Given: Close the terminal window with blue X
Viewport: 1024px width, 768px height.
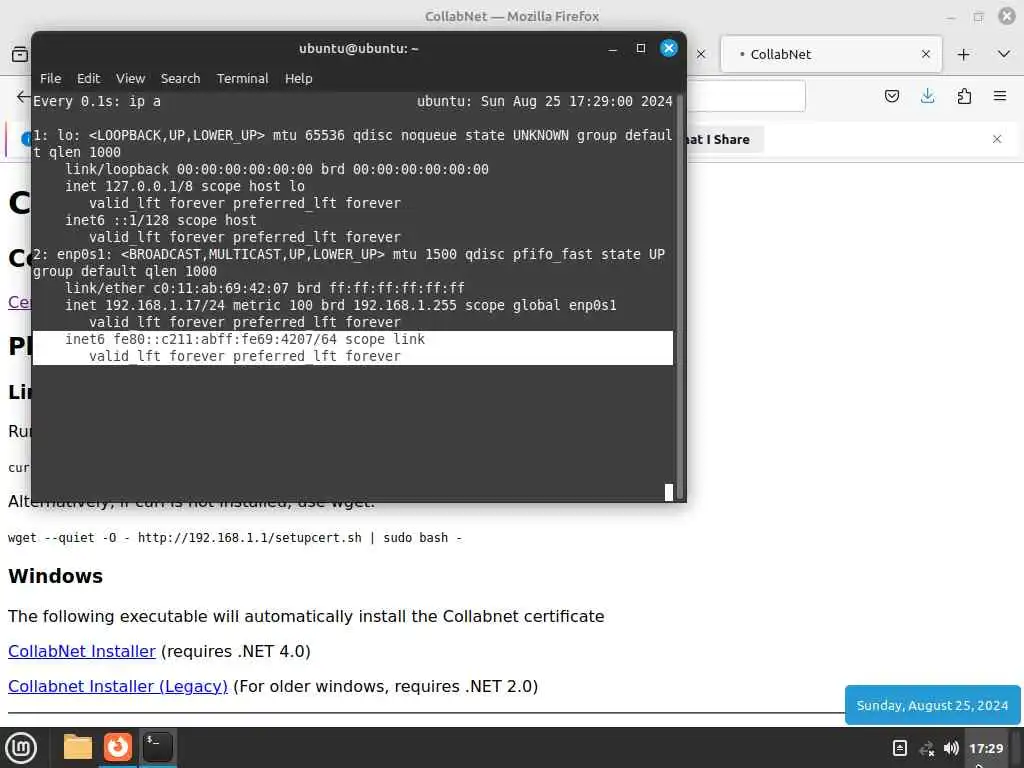Looking at the screenshot, I should 669,48.
